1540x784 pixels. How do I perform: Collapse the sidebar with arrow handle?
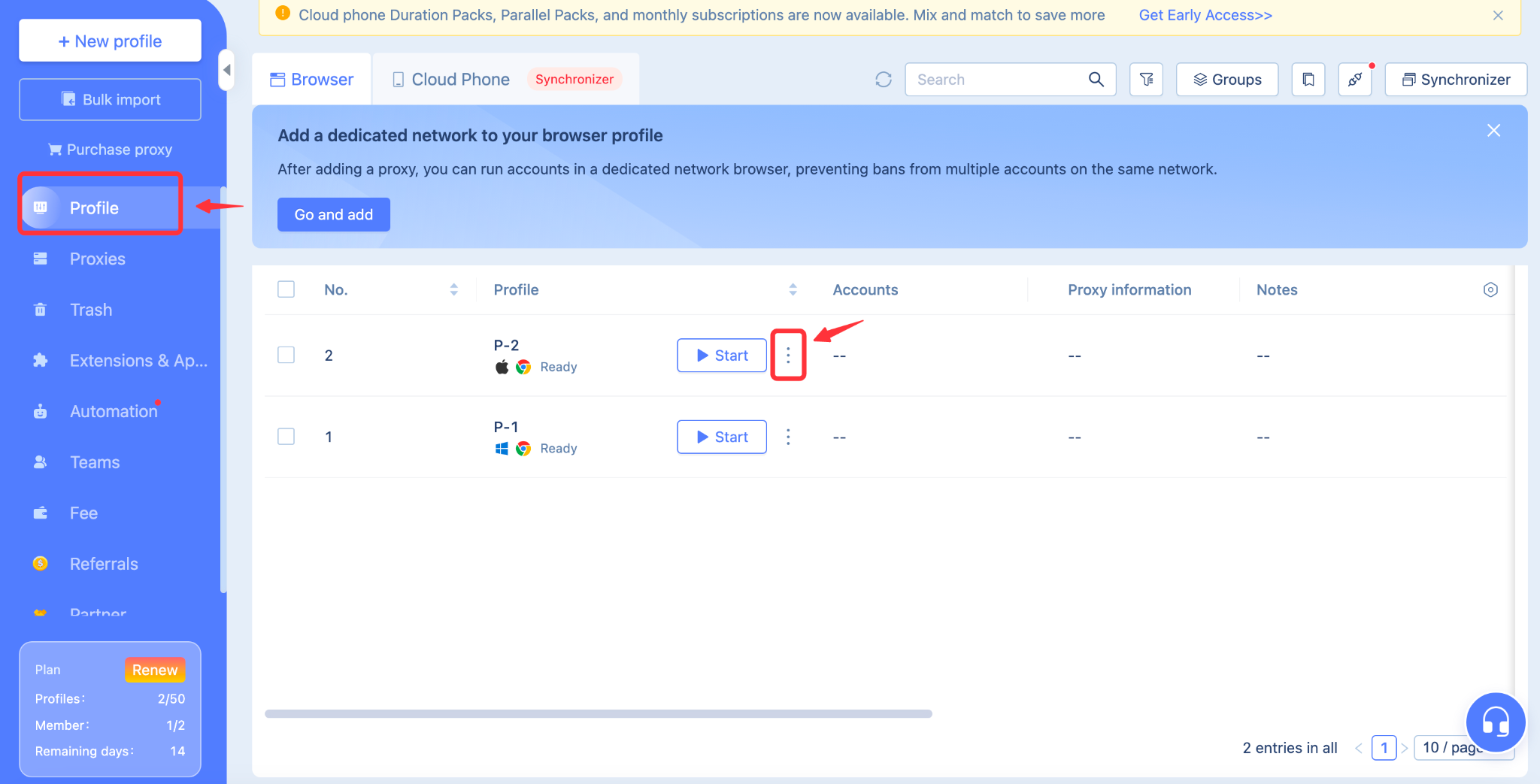[226, 71]
